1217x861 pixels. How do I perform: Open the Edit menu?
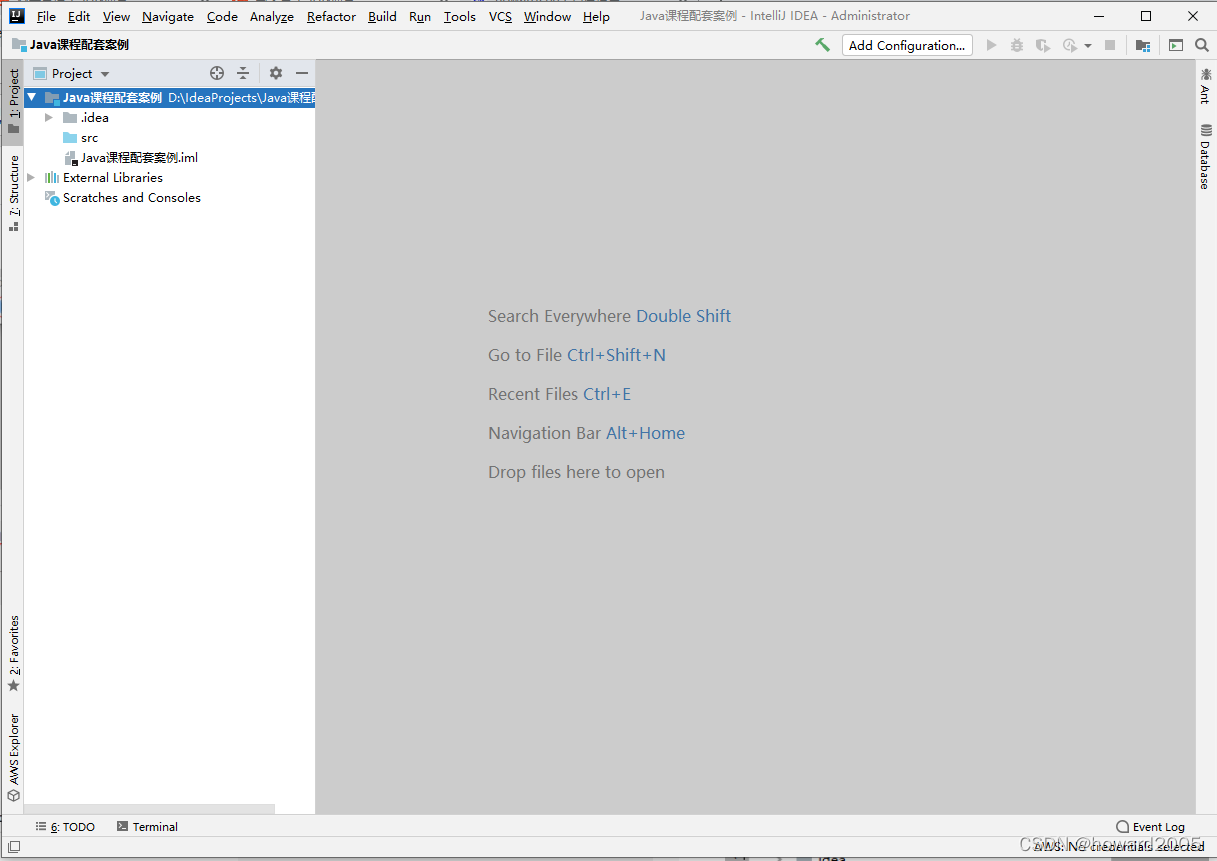(79, 16)
